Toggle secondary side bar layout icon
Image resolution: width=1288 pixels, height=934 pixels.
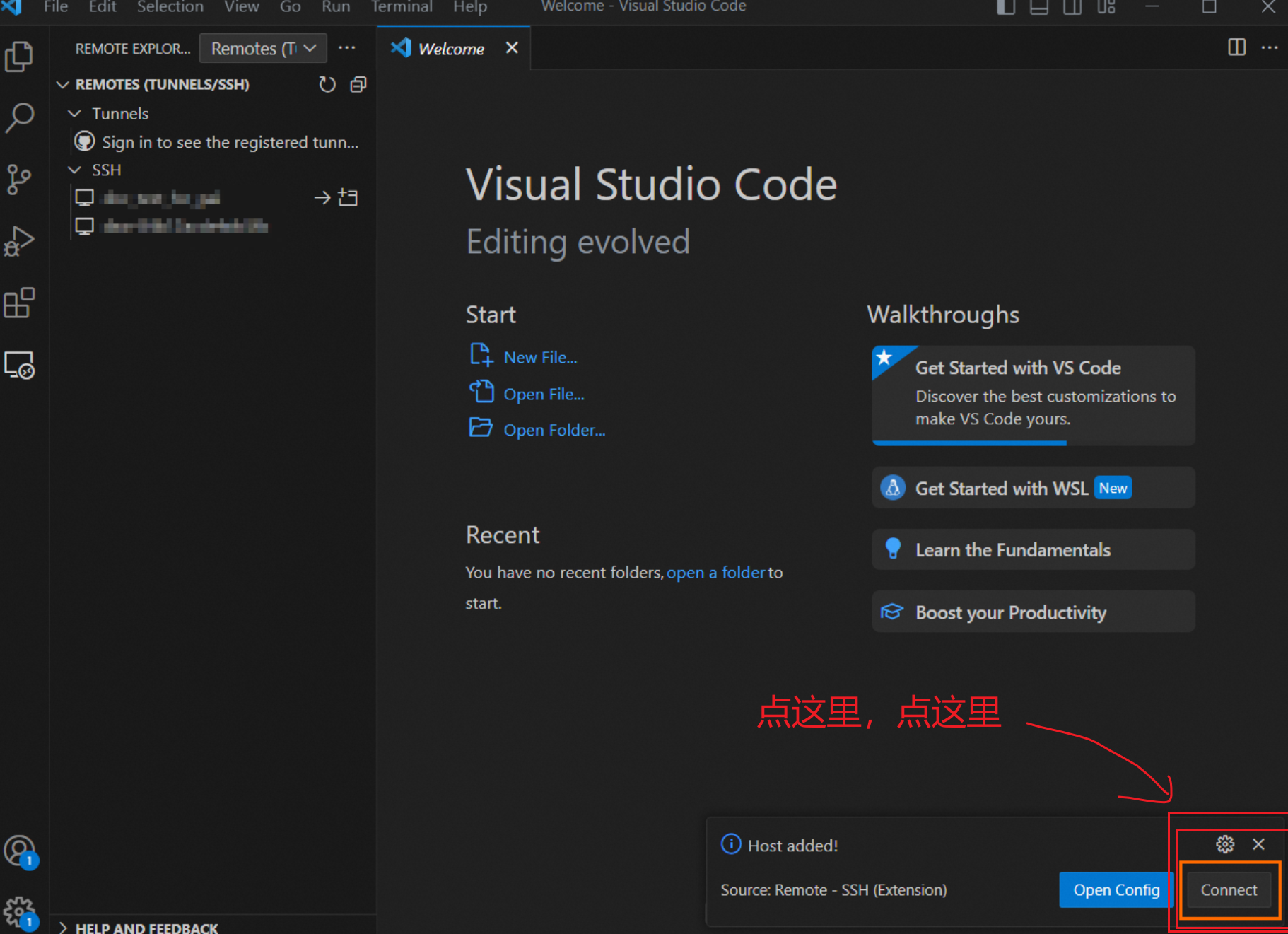pos(1072,7)
